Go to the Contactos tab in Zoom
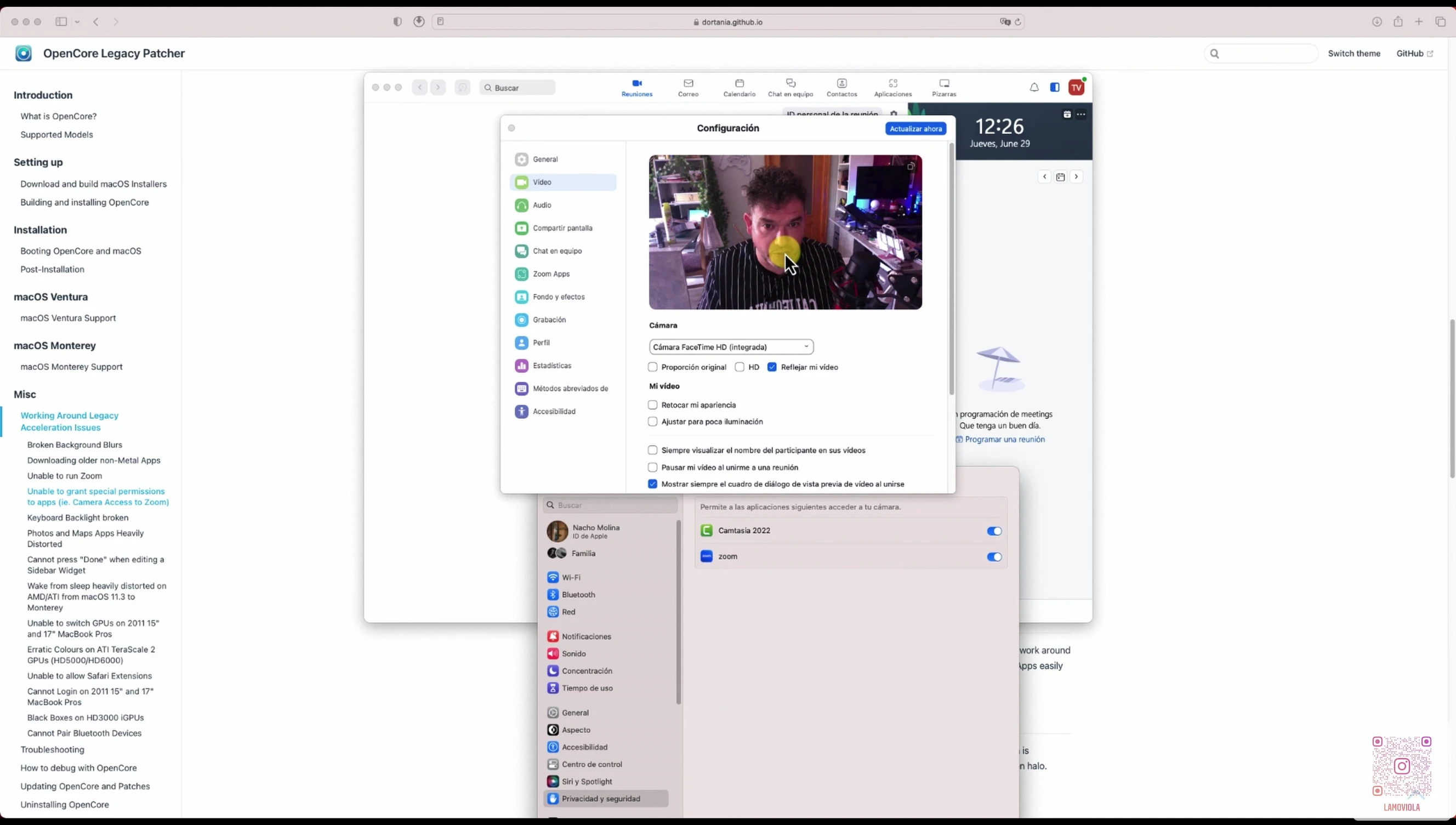This screenshot has width=1456, height=825. (841, 88)
